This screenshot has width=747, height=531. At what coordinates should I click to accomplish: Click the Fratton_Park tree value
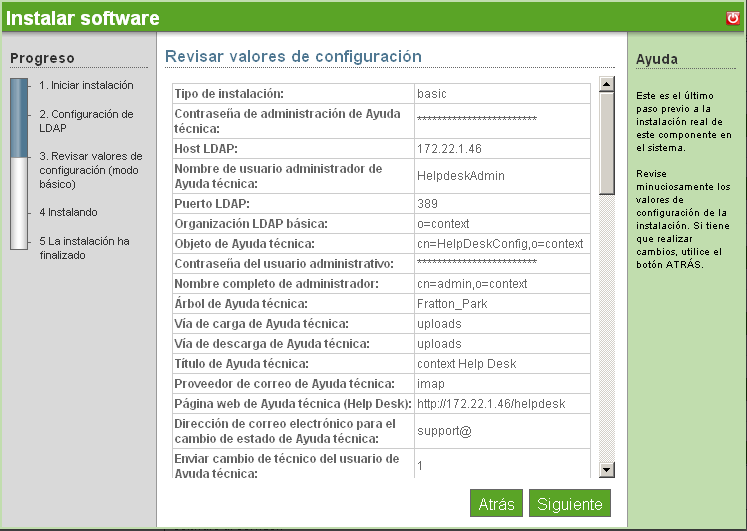coord(452,304)
